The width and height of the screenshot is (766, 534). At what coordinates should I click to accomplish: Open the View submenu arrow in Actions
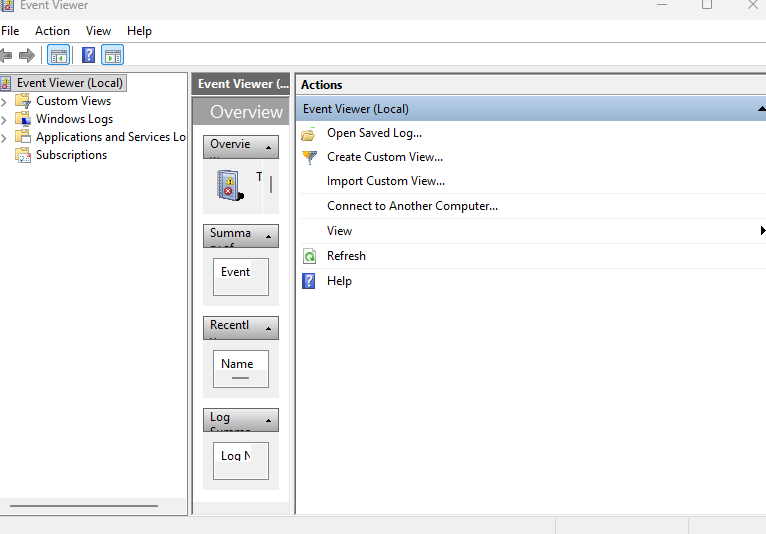coord(763,231)
